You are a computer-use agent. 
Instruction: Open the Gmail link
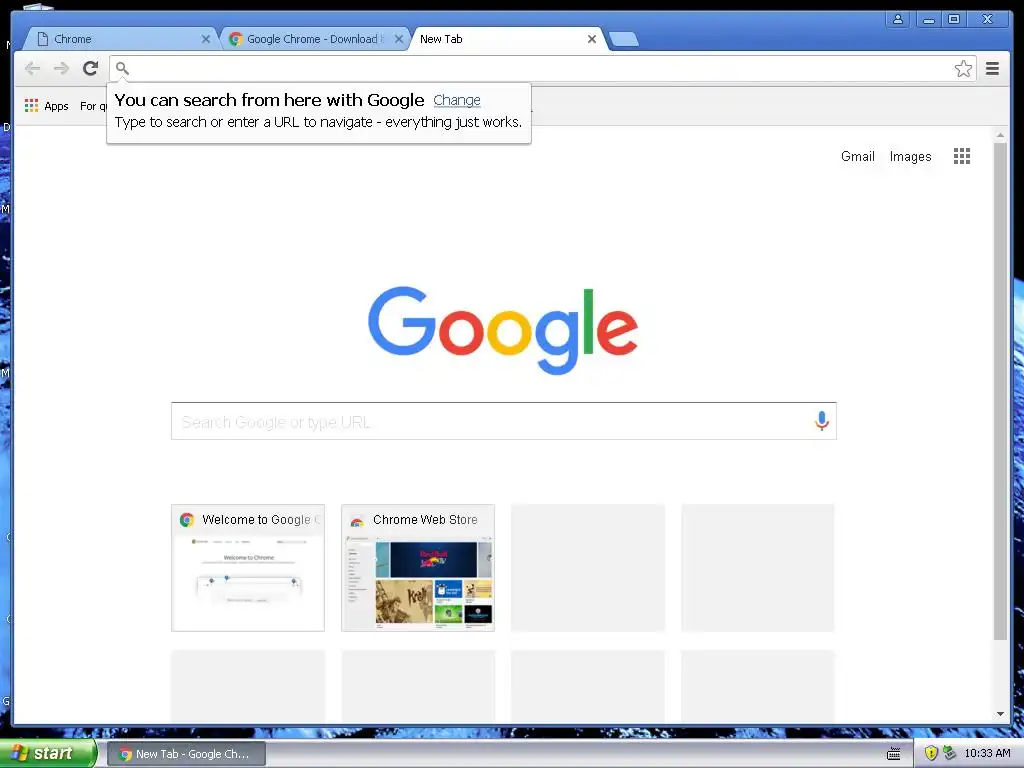[x=857, y=157]
